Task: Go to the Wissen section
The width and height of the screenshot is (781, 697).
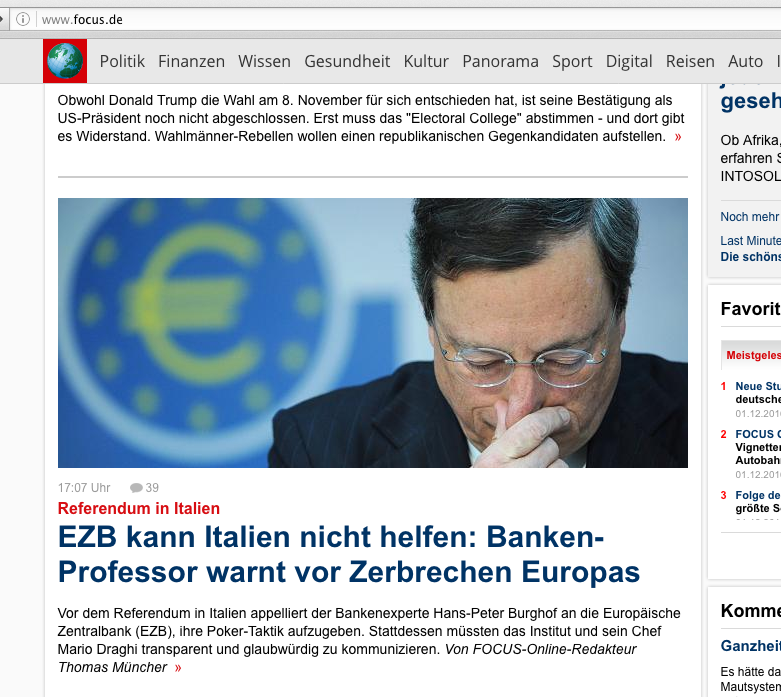Action: pos(264,61)
